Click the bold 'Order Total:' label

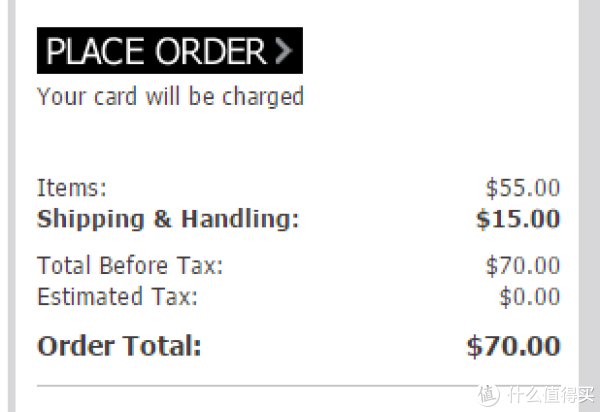click(119, 346)
